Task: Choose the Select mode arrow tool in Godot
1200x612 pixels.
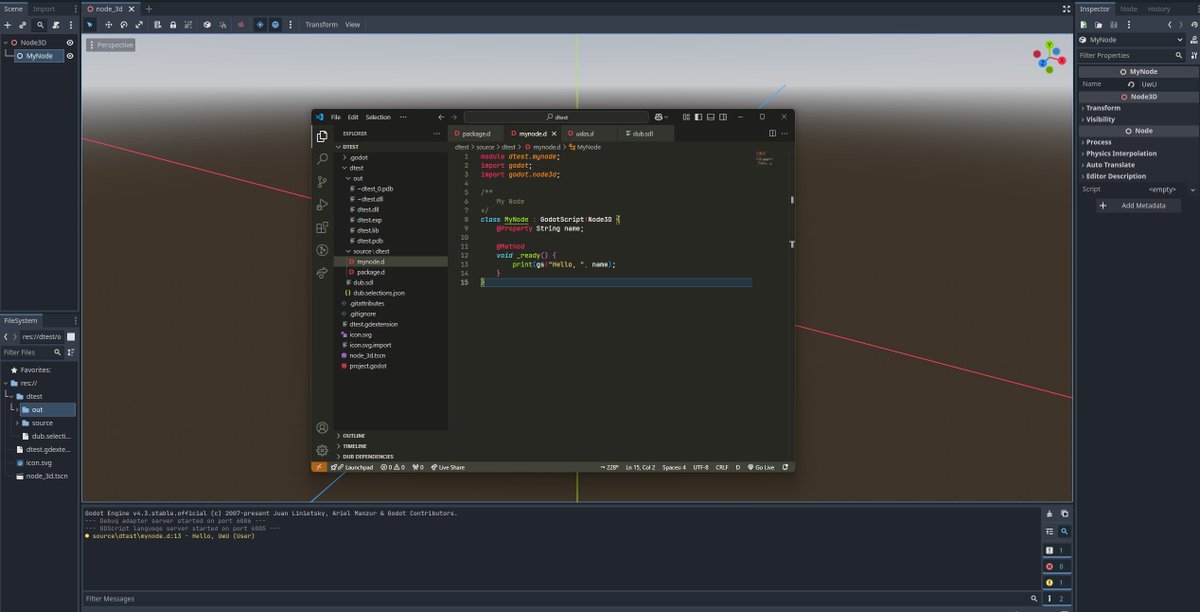Action: coord(90,24)
